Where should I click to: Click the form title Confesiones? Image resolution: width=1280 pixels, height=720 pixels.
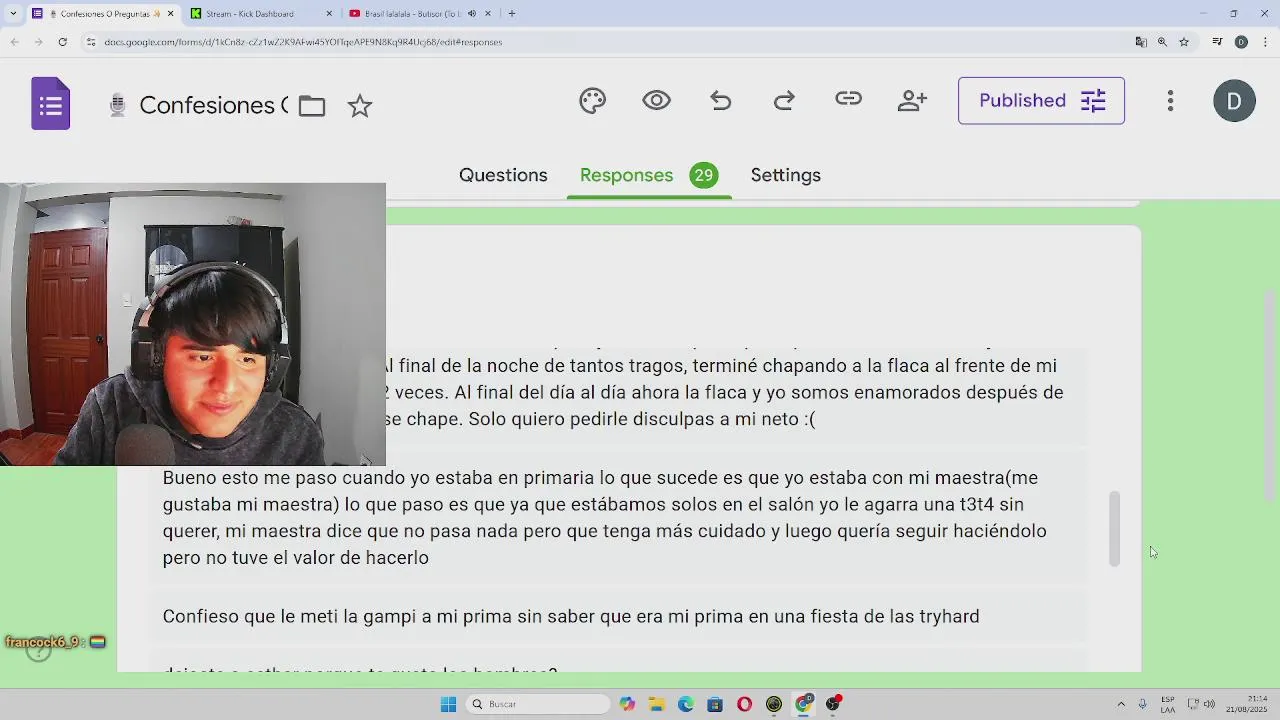[x=213, y=105]
